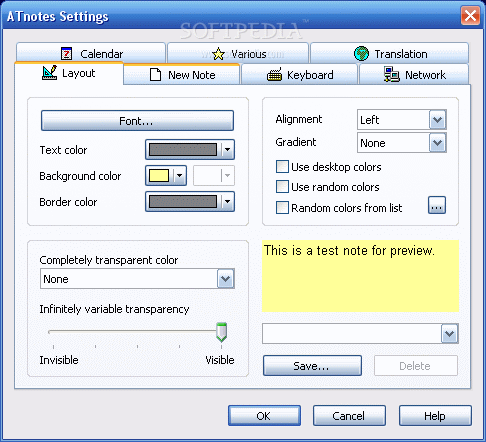Click the OK button

point(264,416)
